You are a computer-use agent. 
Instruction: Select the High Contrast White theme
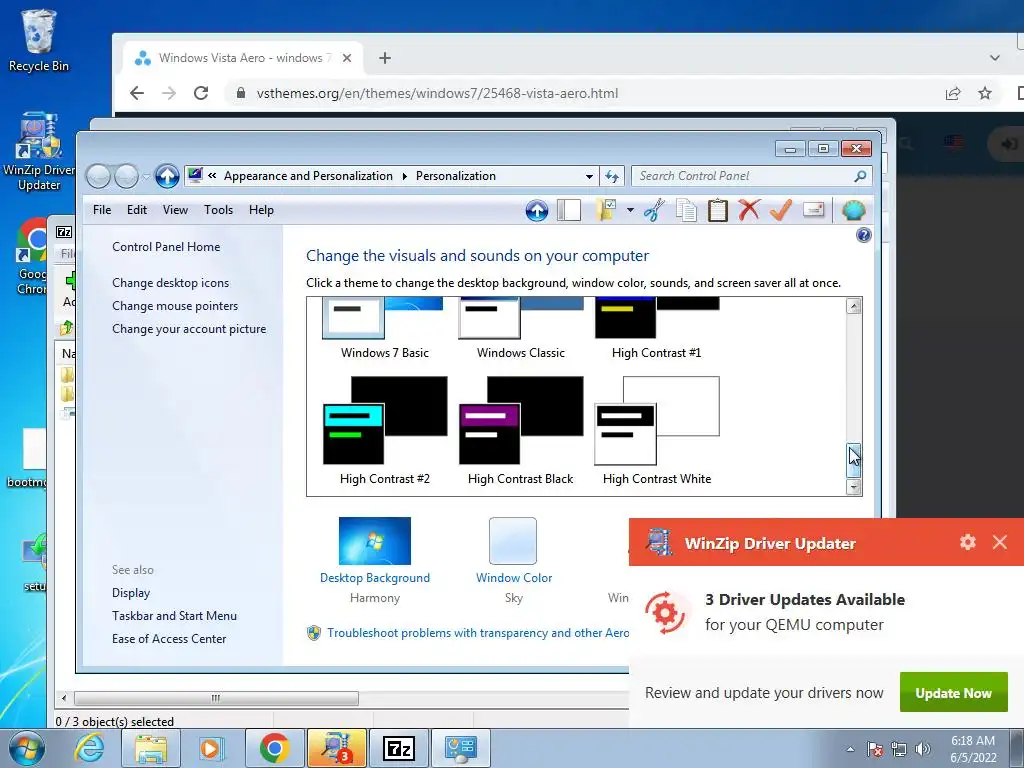(657, 430)
